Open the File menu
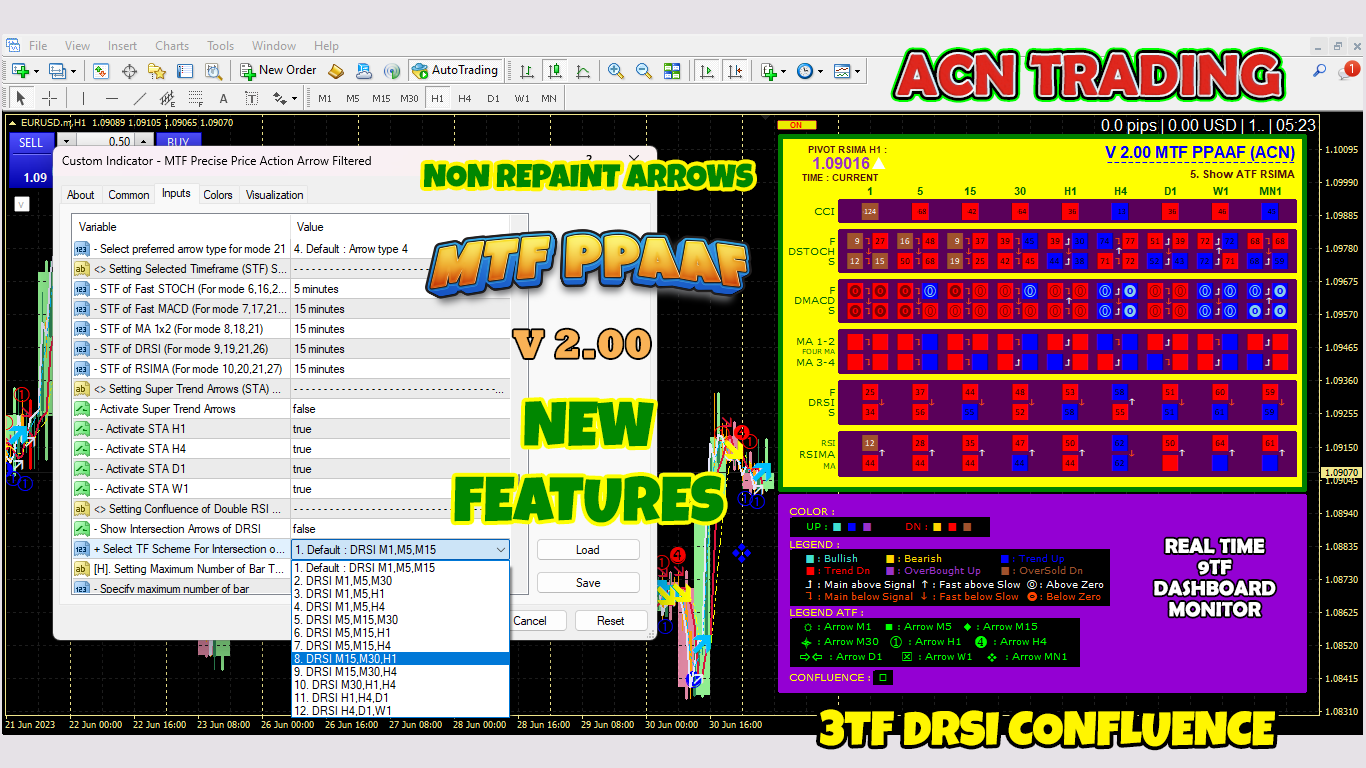Screen dimensions: 1366x768 [x=38, y=46]
